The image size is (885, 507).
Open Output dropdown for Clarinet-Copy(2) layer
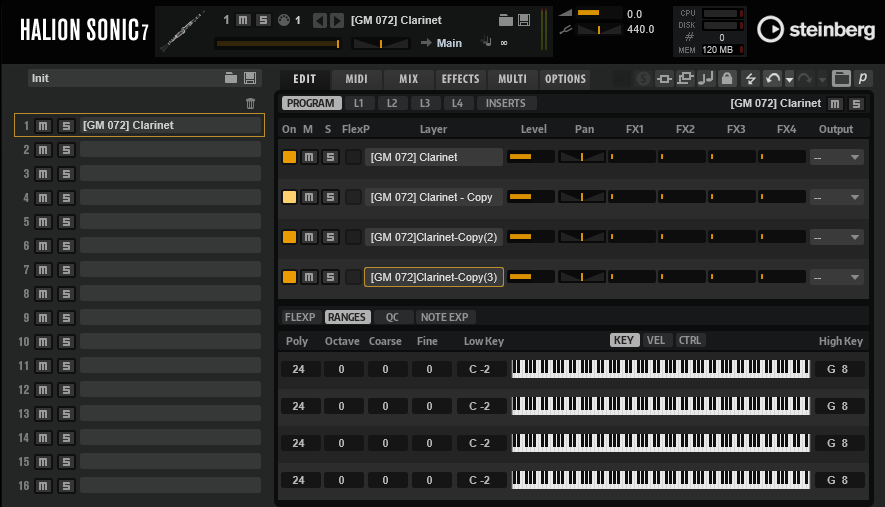pyautogui.click(x=836, y=238)
